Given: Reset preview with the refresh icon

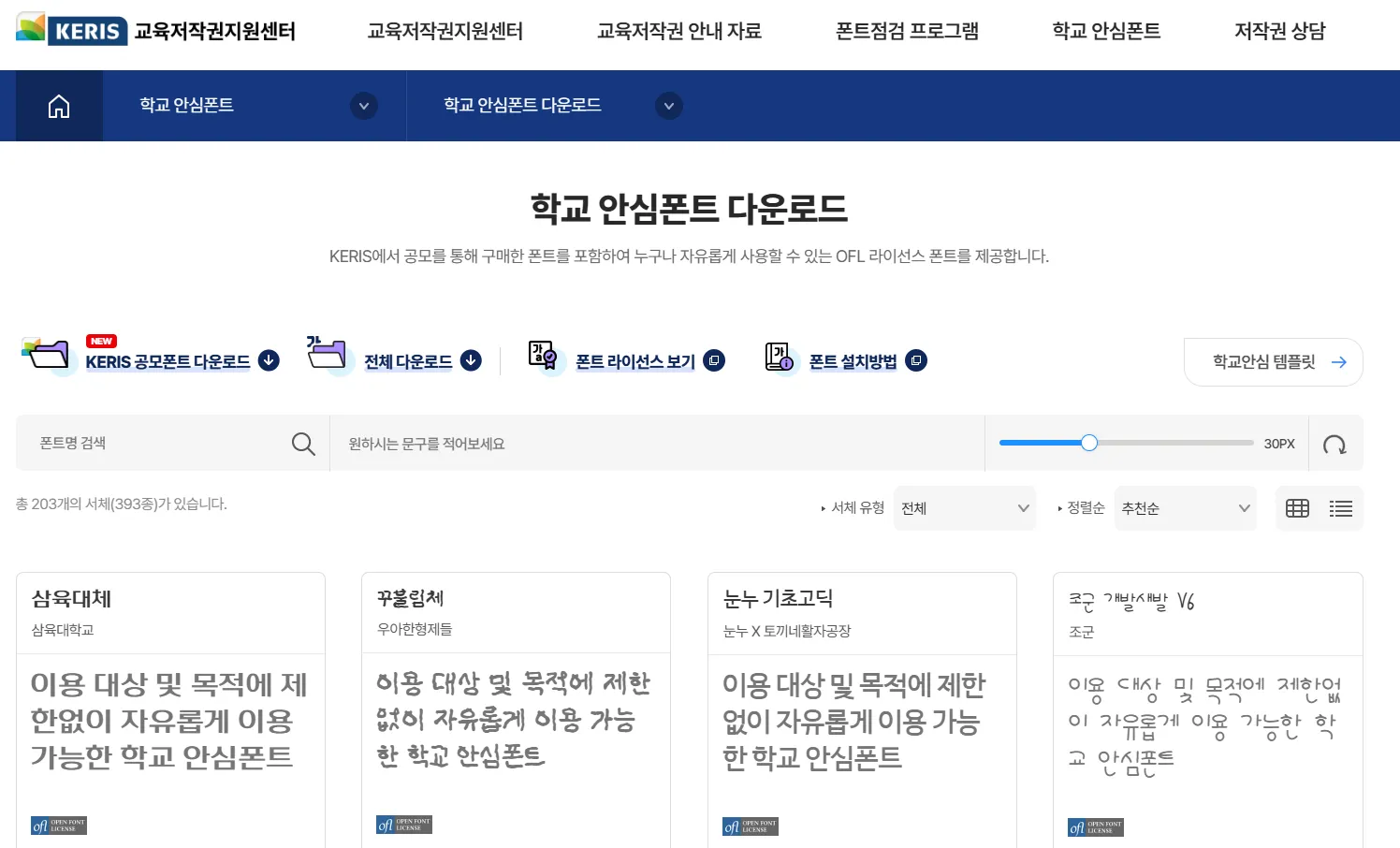Looking at the screenshot, I should (1334, 445).
